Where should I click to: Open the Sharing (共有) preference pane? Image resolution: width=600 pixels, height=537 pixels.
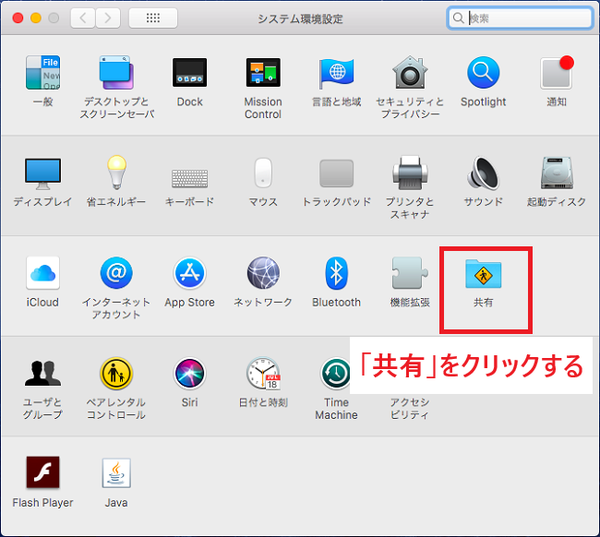tap(484, 273)
